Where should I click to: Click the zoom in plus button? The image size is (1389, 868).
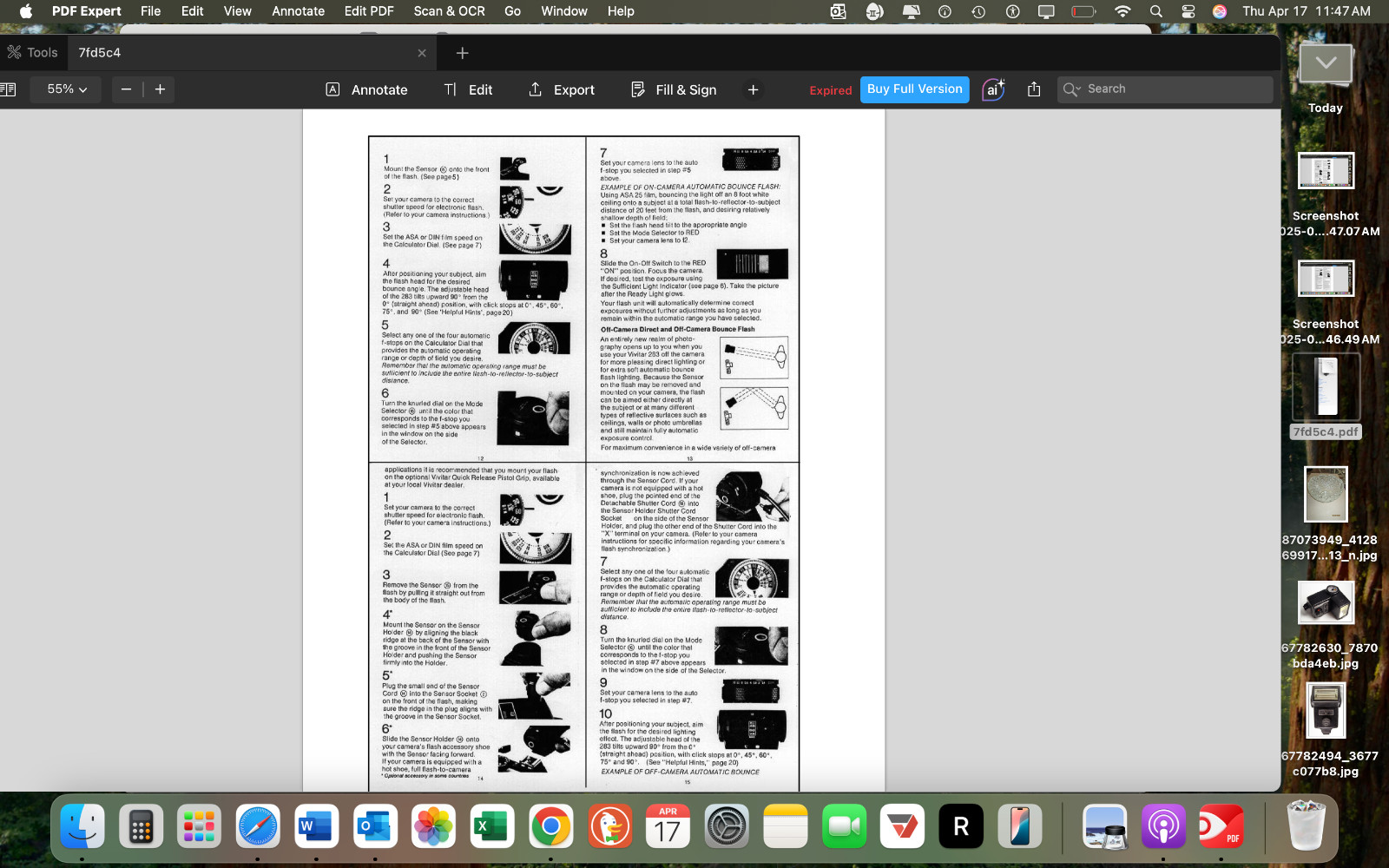160,89
